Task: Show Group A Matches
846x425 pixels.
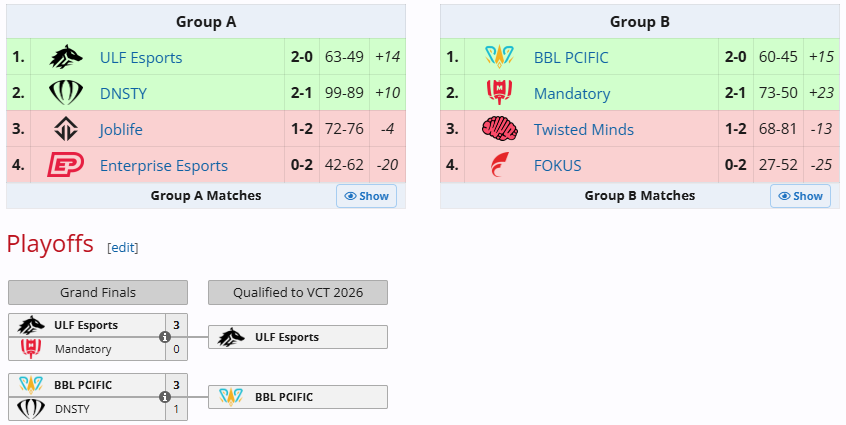Action: [366, 196]
